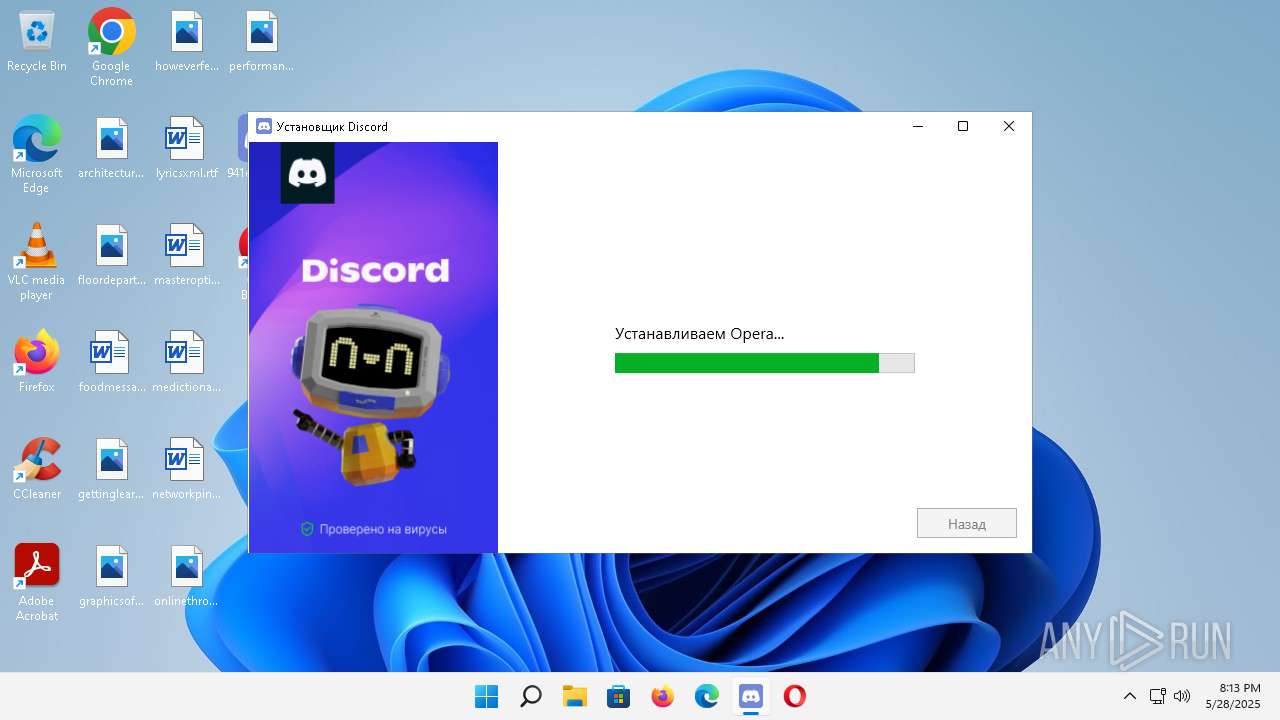Select the howeverfe... image file

(x=187, y=42)
